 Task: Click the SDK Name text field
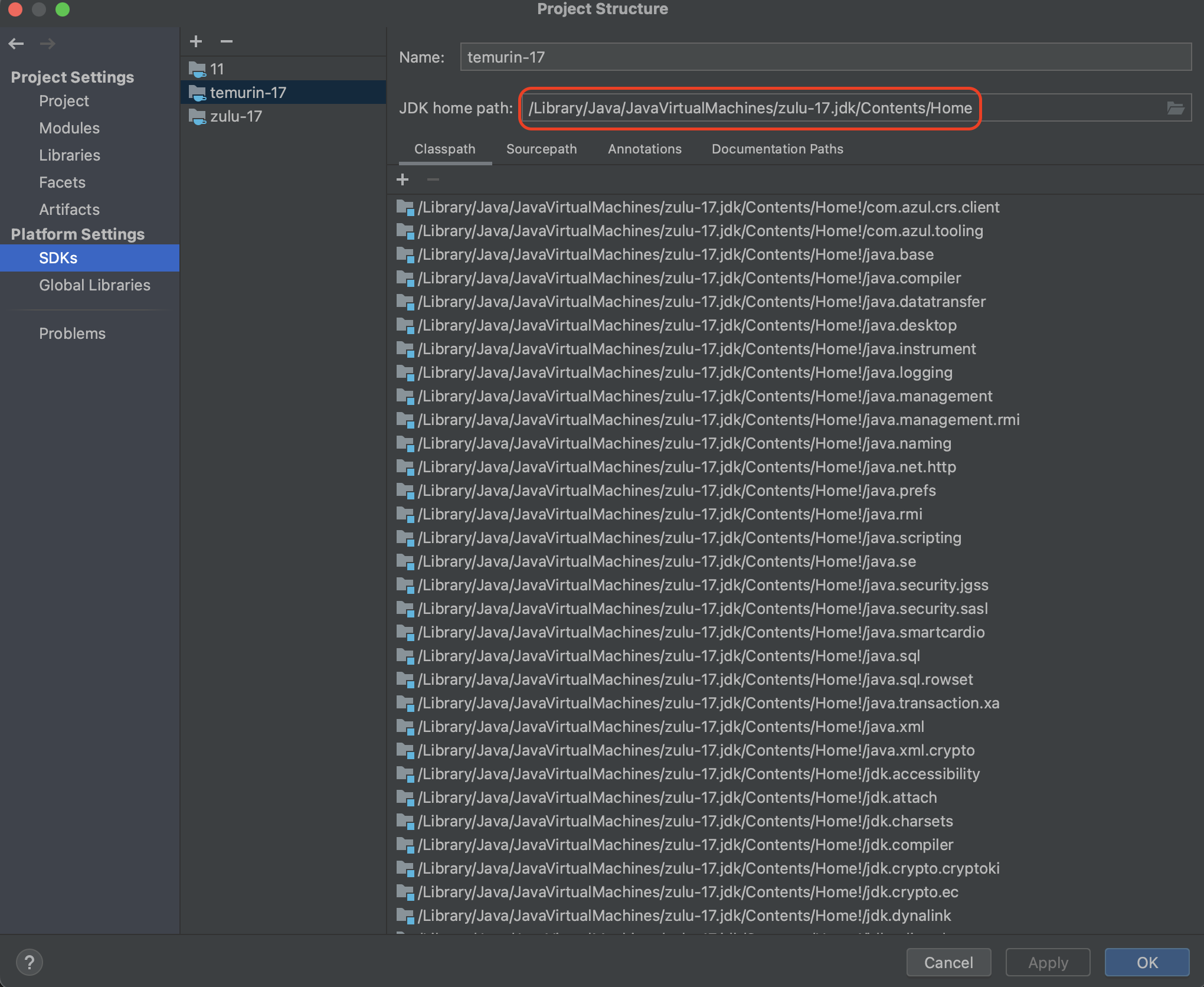(825, 57)
